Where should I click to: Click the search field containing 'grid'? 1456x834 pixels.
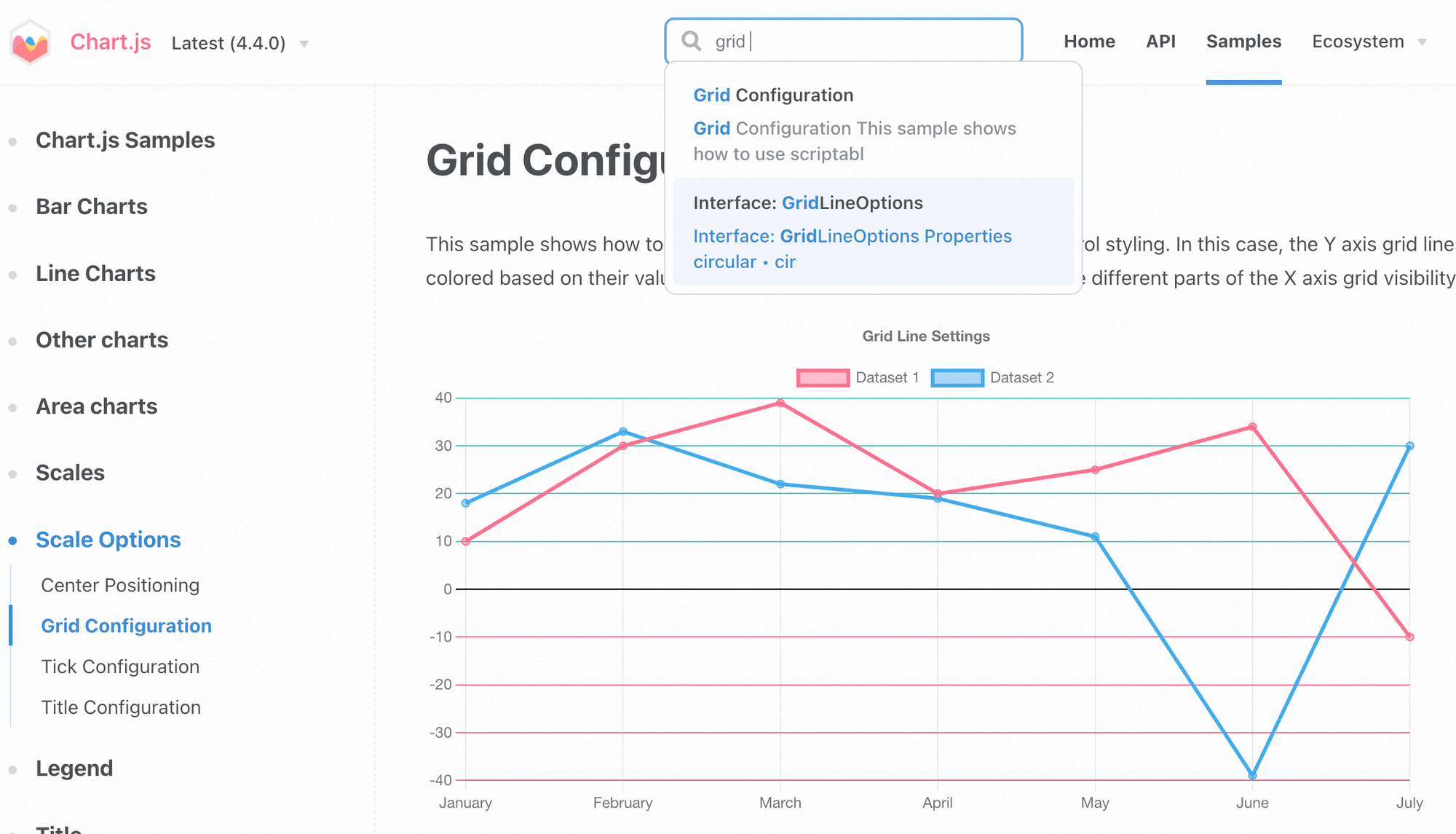(843, 42)
